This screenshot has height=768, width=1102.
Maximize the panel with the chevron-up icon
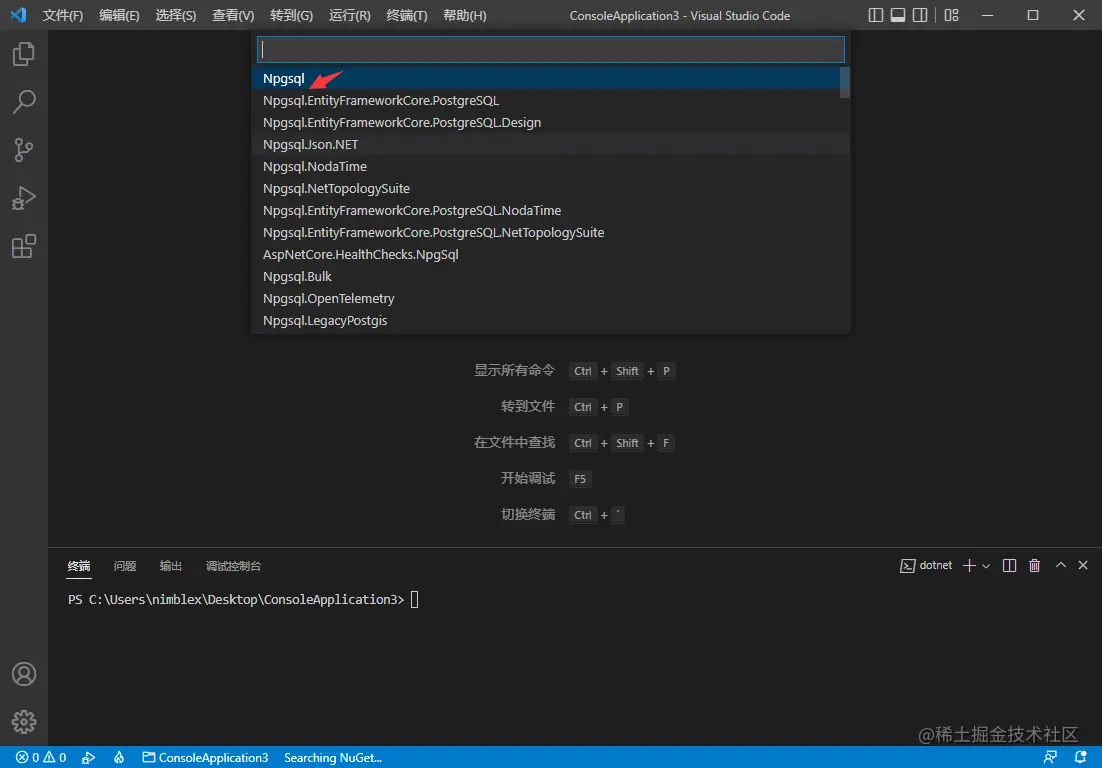click(1061, 565)
